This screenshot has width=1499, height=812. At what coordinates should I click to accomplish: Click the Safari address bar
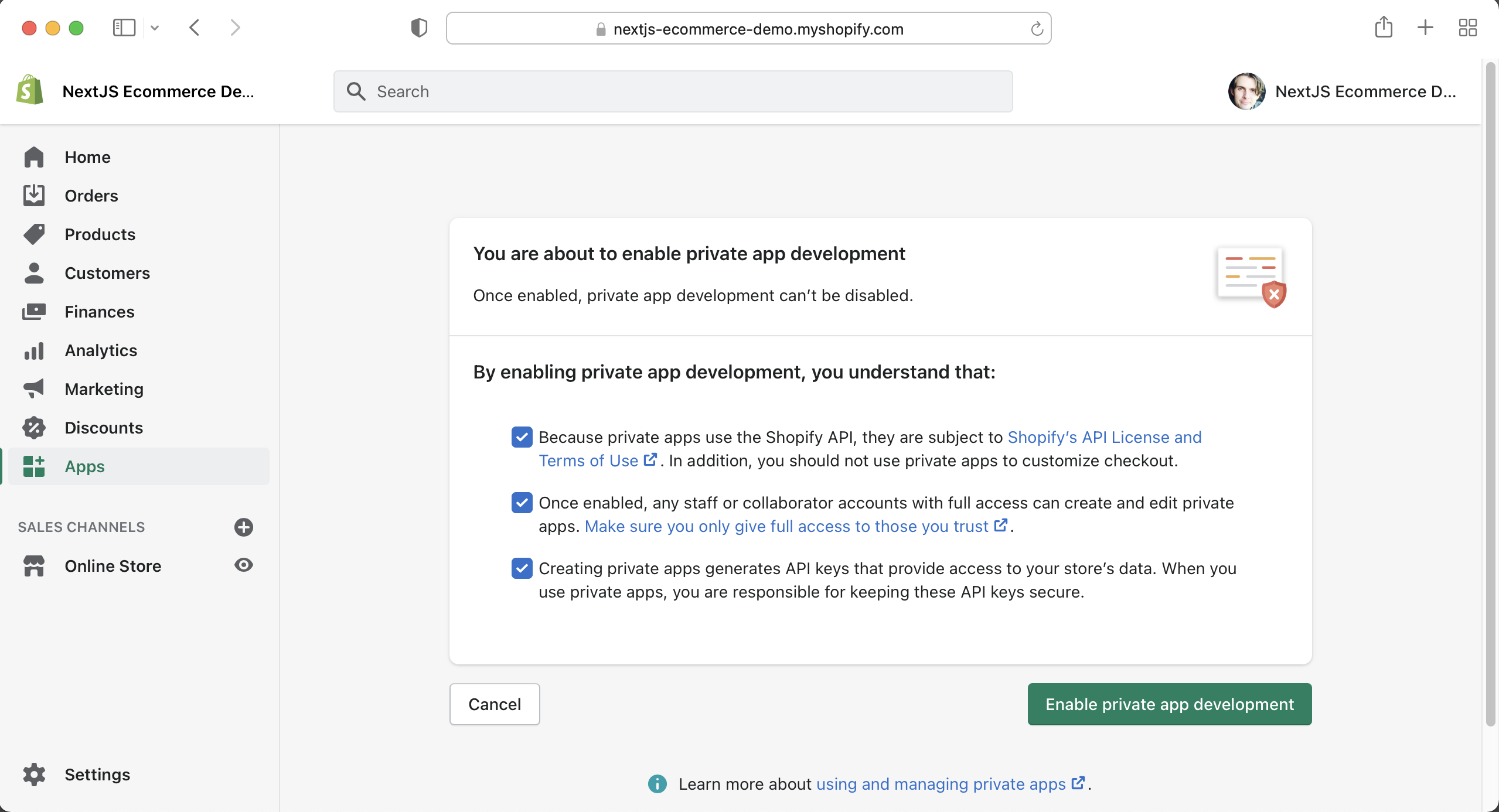click(x=749, y=29)
